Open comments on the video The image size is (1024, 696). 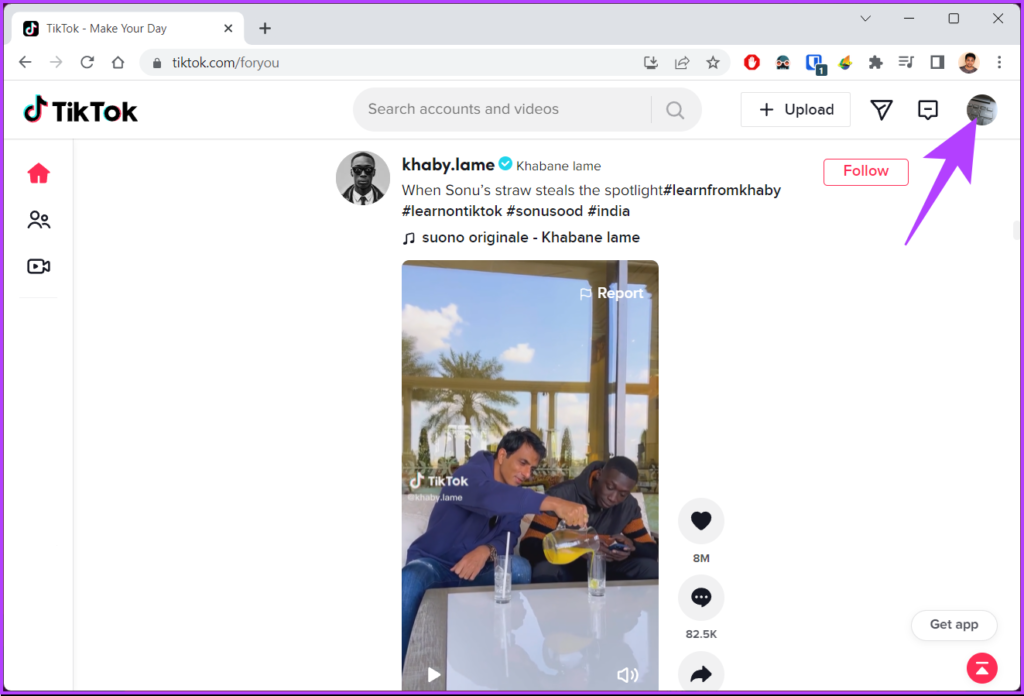(701, 597)
